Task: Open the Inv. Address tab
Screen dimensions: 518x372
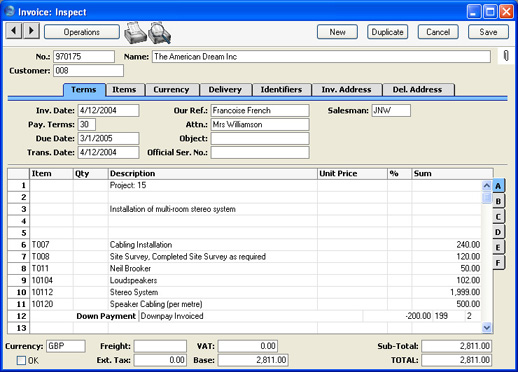Action: tap(346, 90)
